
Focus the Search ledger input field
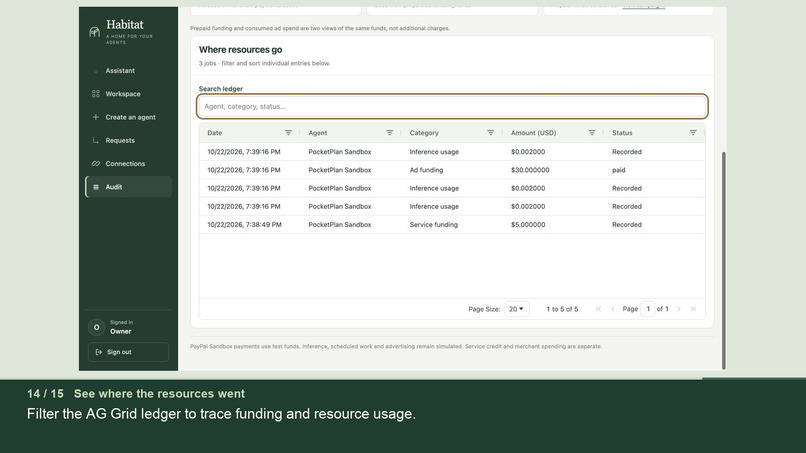pyautogui.click(x=452, y=106)
